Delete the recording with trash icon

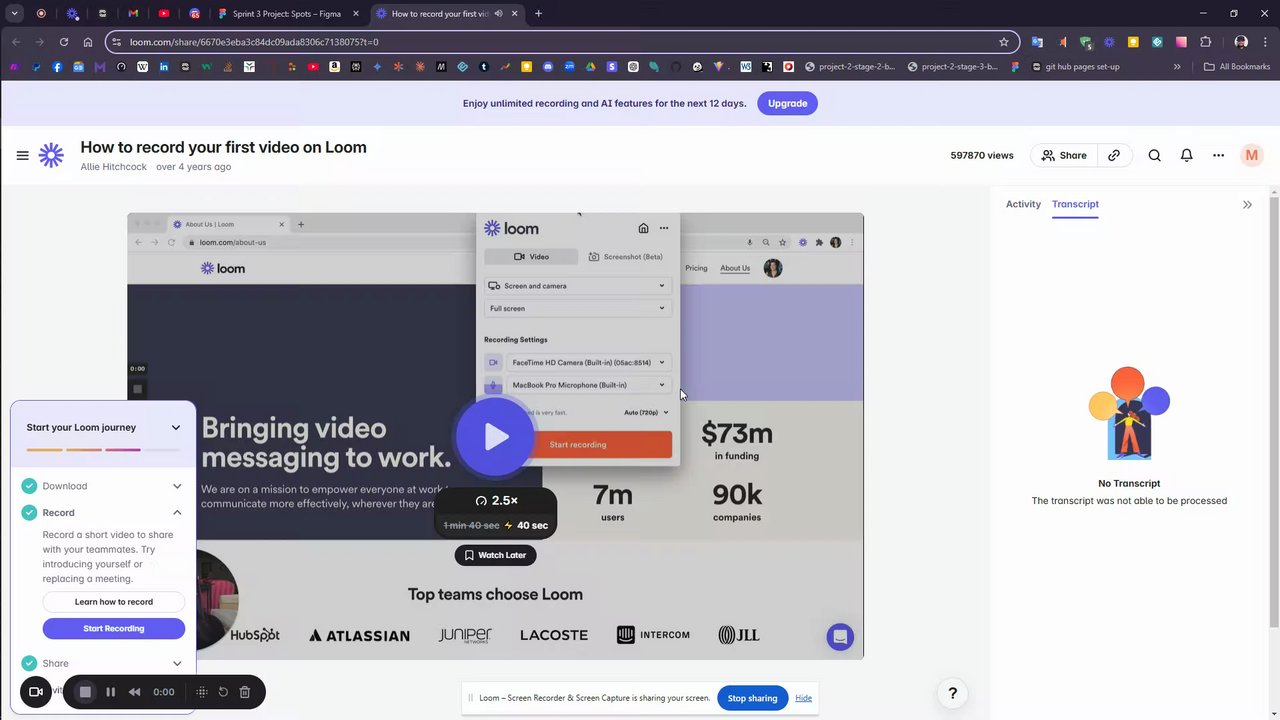[244, 692]
